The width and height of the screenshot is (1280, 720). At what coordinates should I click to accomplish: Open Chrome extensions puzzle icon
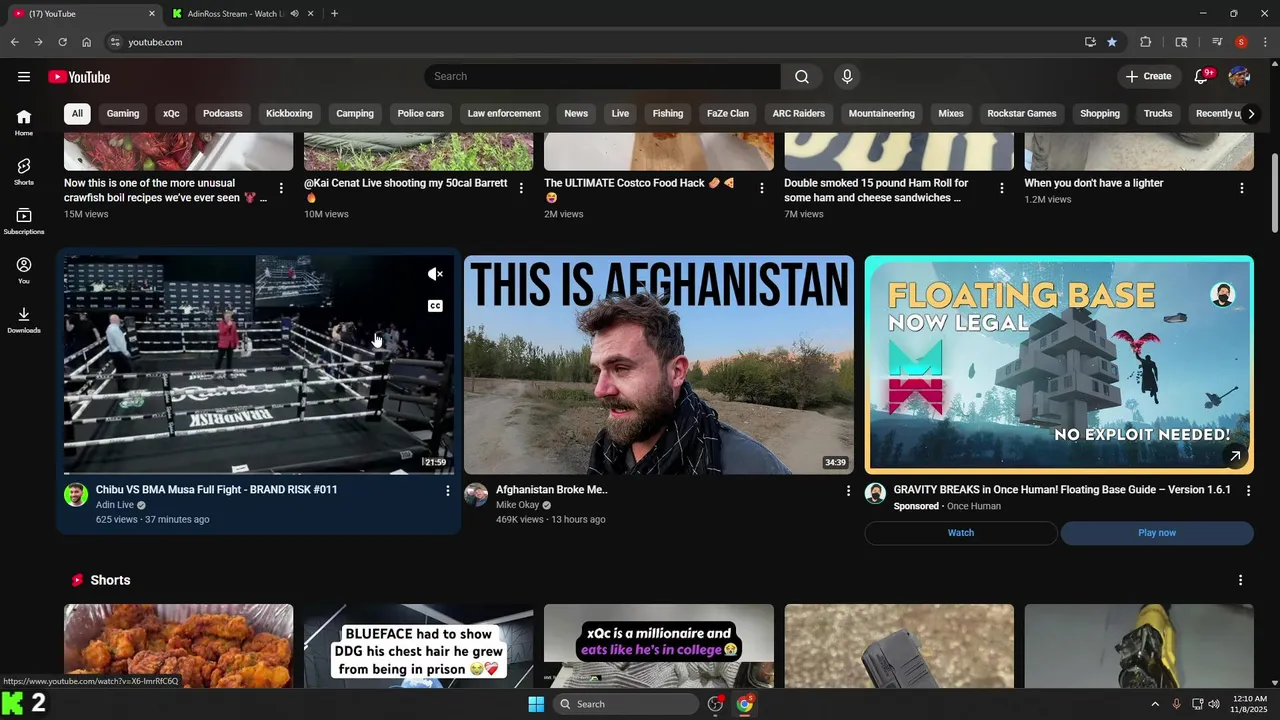pos(1146,42)
